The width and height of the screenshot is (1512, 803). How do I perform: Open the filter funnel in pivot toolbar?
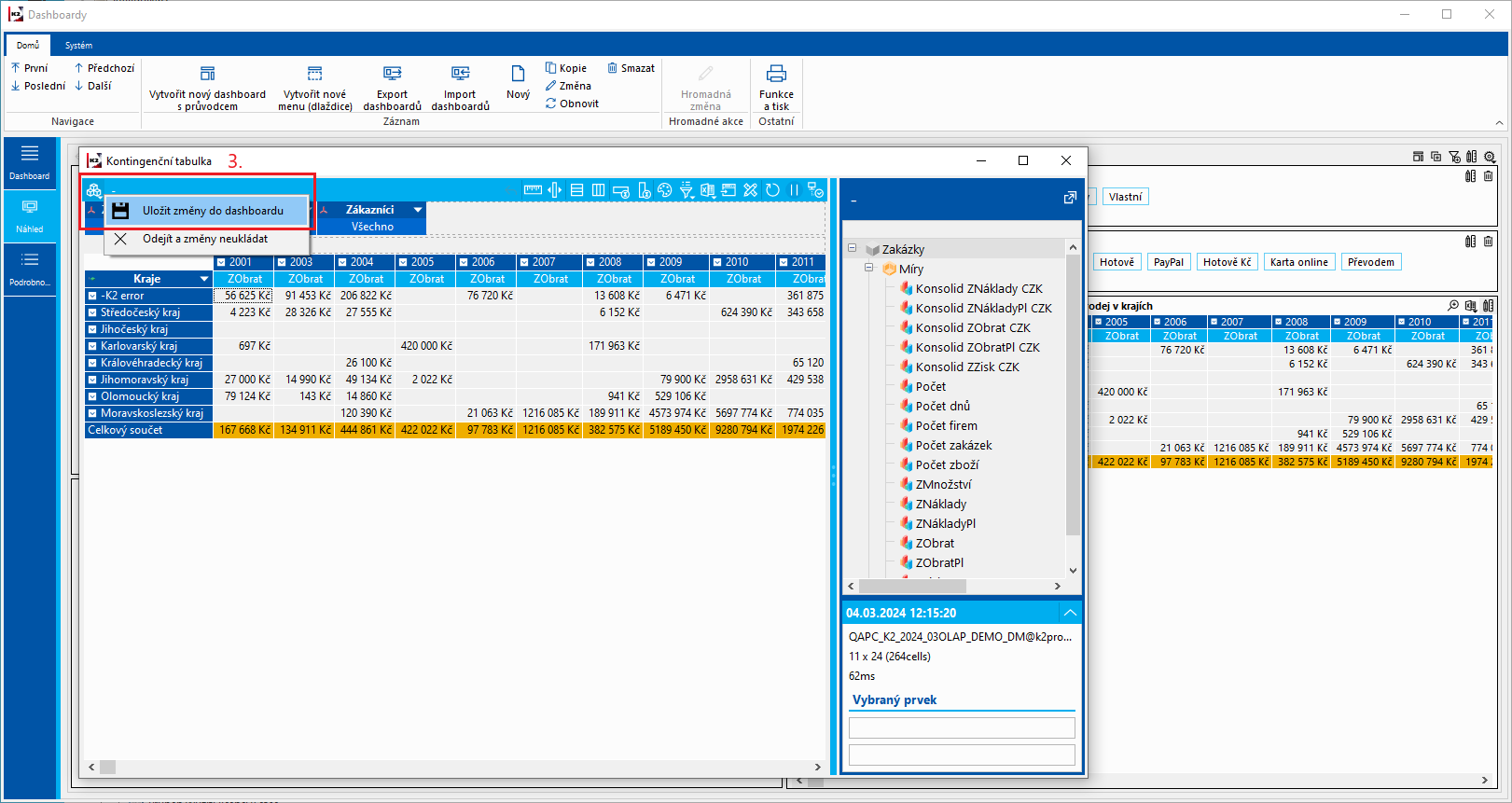pyautogui.click(x=687, y=190)
